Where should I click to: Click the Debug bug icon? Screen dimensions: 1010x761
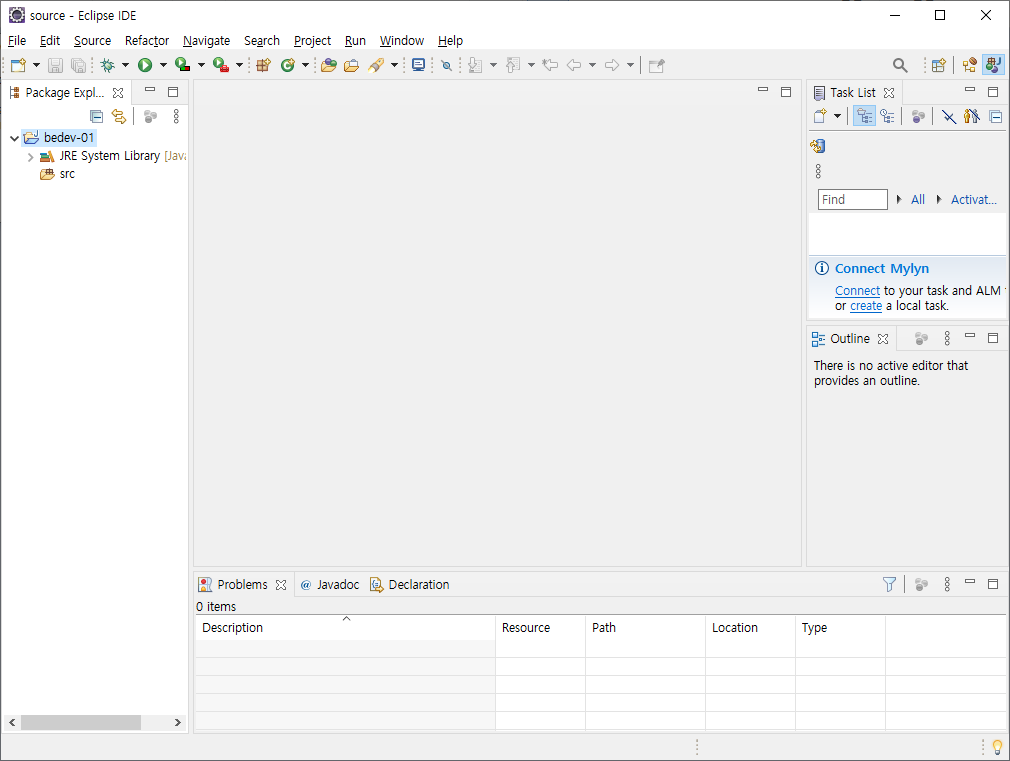pos(108,65)
